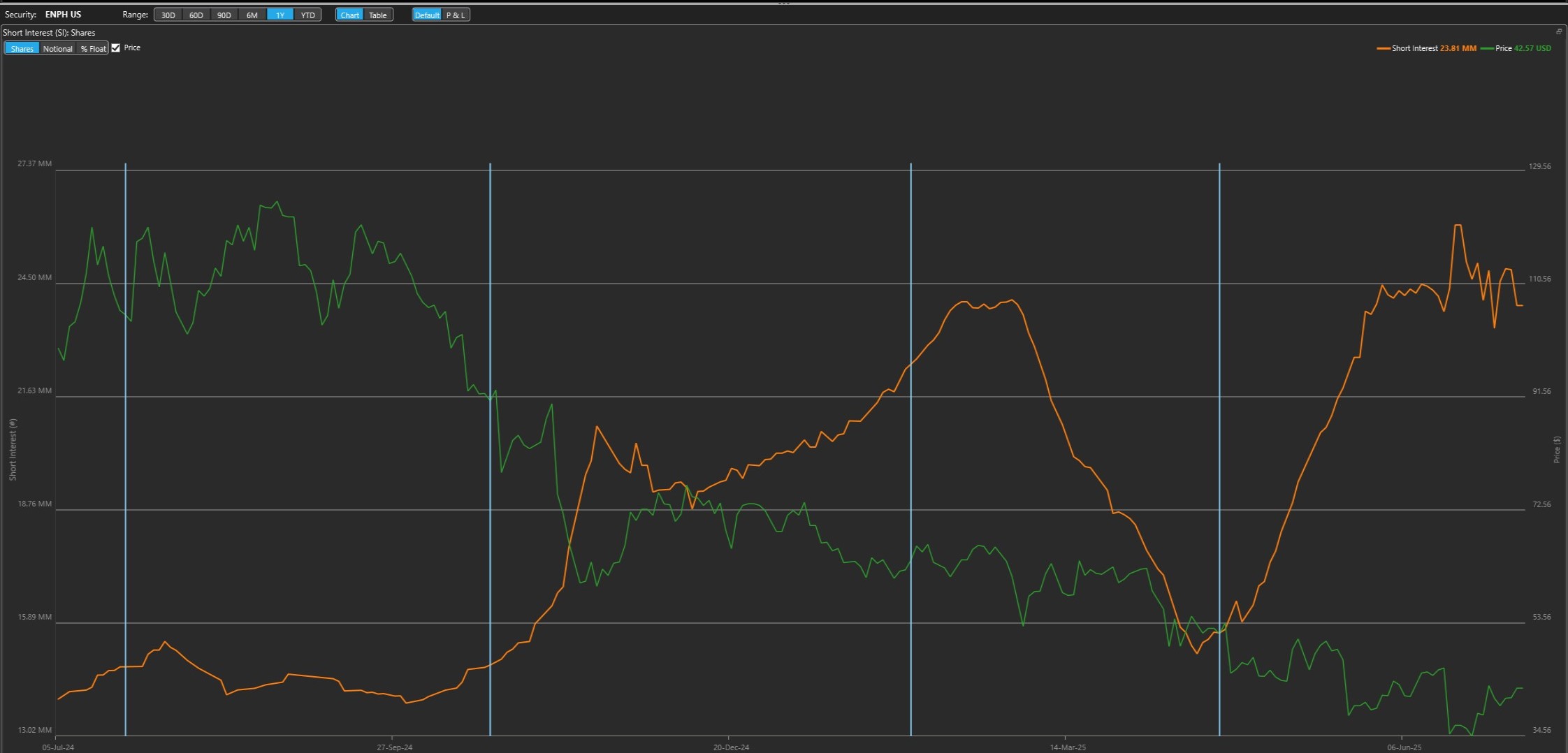1568x753 pixels.
Task: Click the orange Short Interest legend line
Action: [x=1383, y=48]
